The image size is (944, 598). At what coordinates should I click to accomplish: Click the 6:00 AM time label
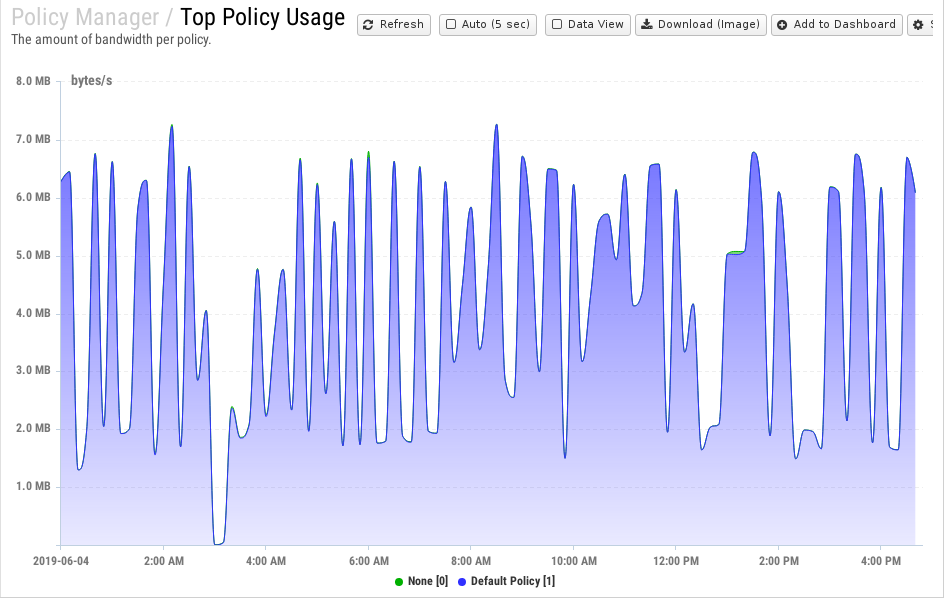point(369,561)
